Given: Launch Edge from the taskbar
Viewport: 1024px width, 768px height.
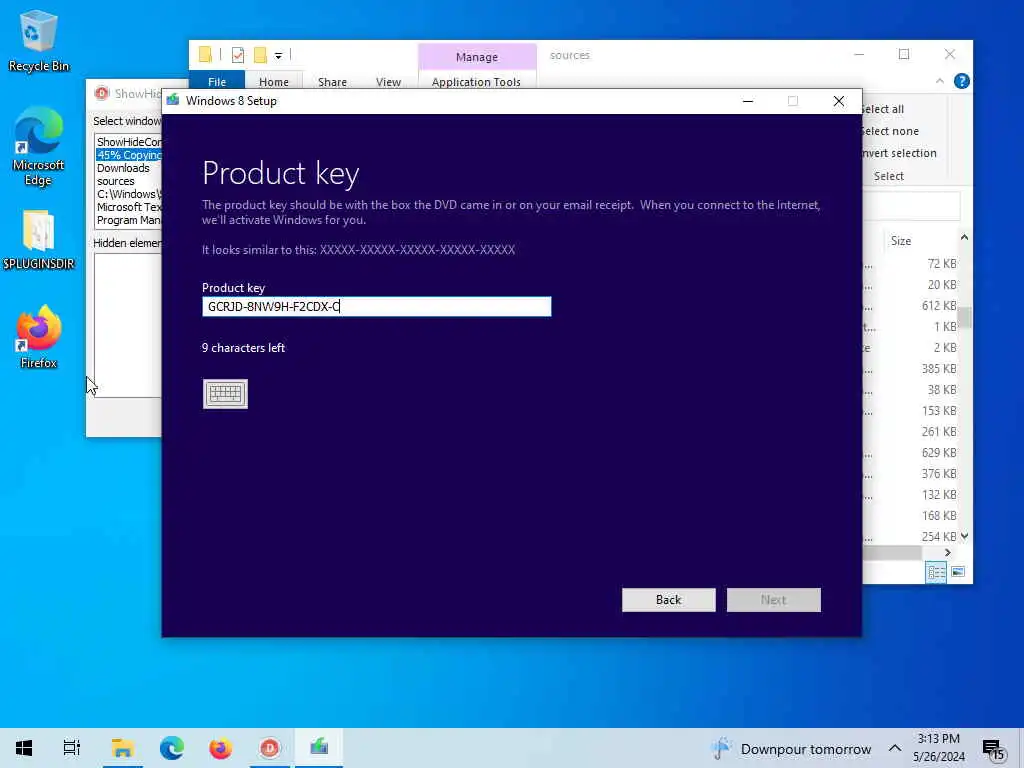Looking at the screenshot, I should 172,748.
